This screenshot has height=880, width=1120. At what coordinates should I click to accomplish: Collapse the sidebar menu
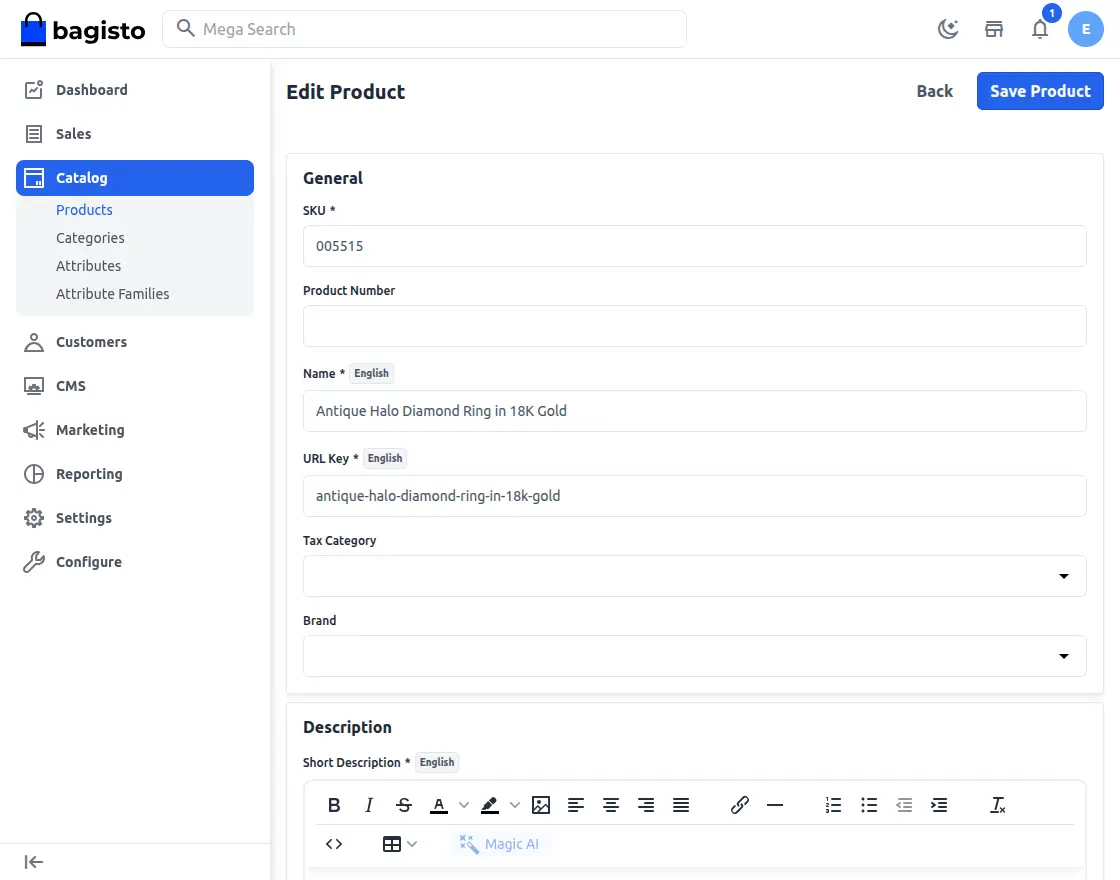tap(34, 862)
